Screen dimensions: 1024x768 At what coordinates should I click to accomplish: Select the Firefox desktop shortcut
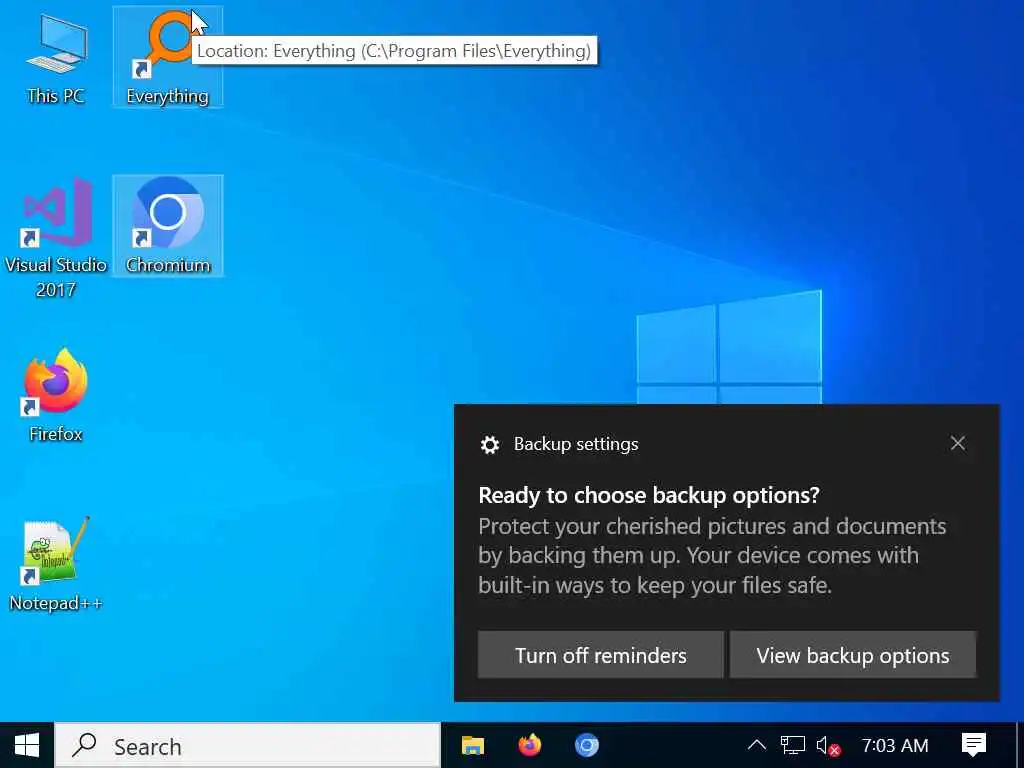[x=56, y=396]
